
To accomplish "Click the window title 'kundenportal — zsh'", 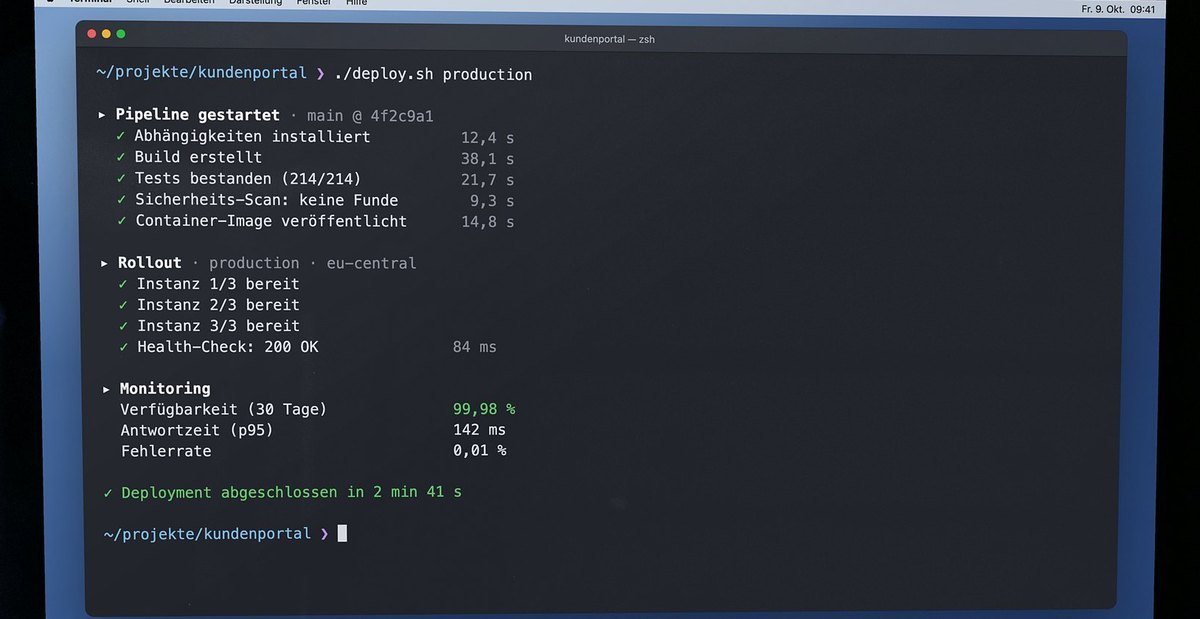I will pyautogui.click(x=609, y=39).
